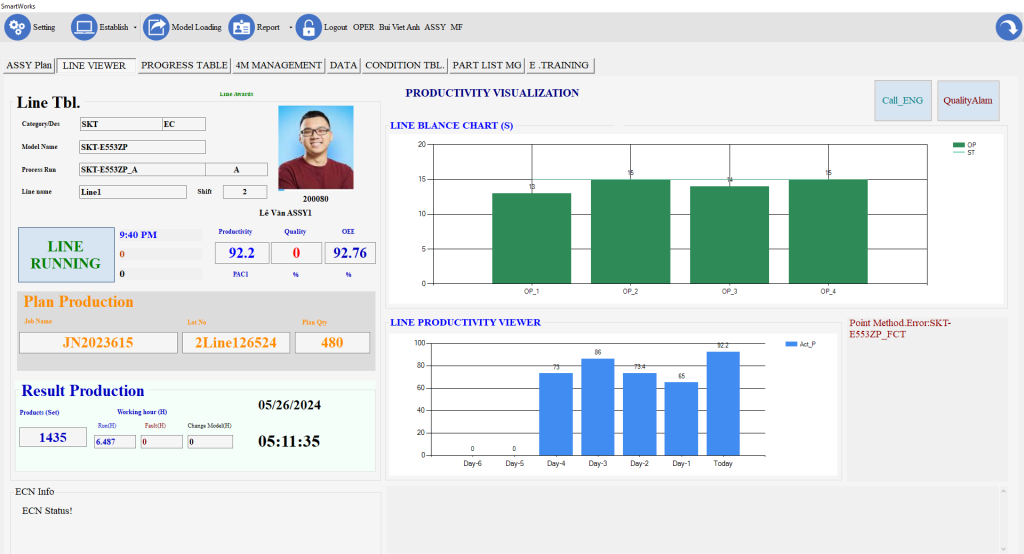Click the OP_4 bar in line balance chart
The height and width of the screenshot is (554, 1024).
[x=828, y=231]
